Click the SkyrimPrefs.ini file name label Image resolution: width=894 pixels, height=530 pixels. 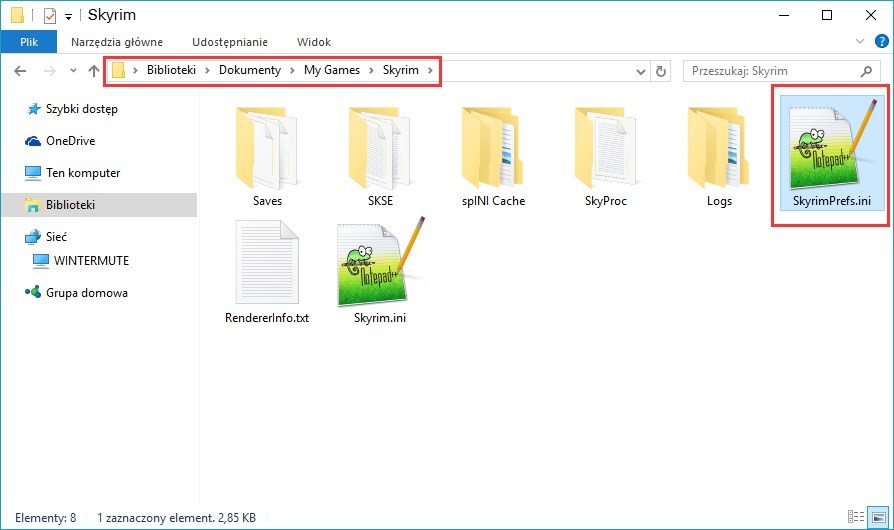pos(831,201)
